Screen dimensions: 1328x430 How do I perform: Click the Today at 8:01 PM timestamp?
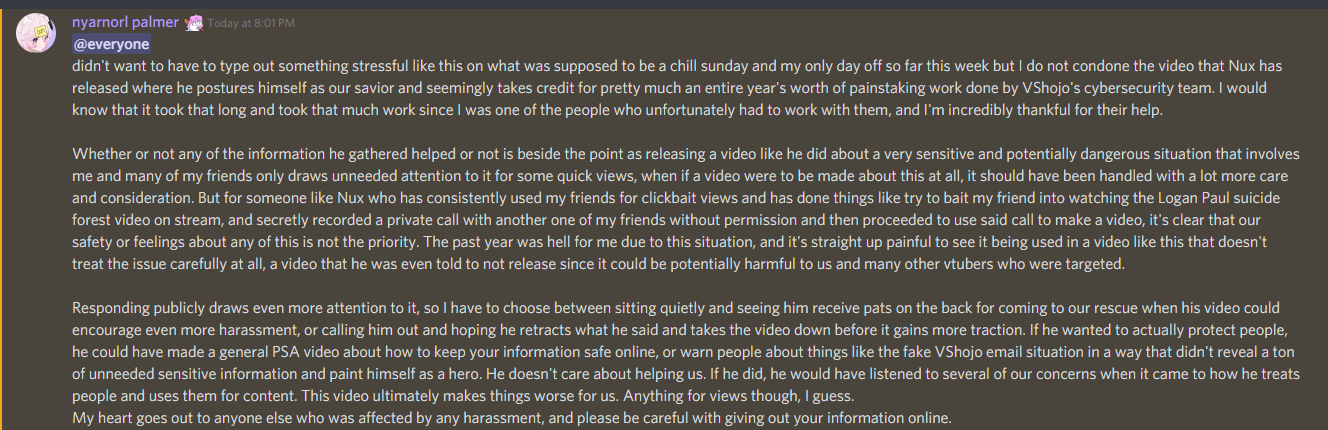pos(251,23)
